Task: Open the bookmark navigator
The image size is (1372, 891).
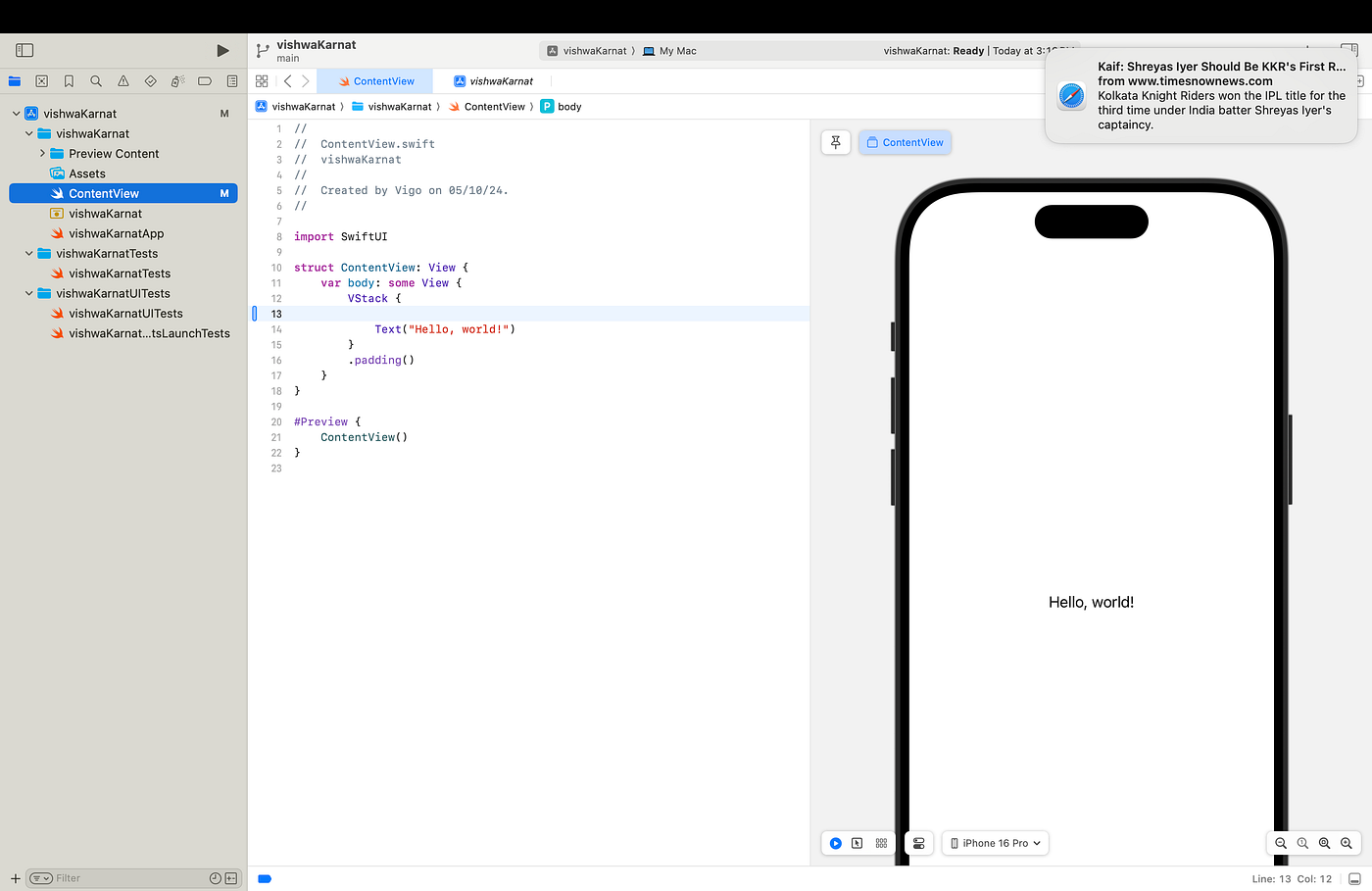Action: [x=69, y=81]
